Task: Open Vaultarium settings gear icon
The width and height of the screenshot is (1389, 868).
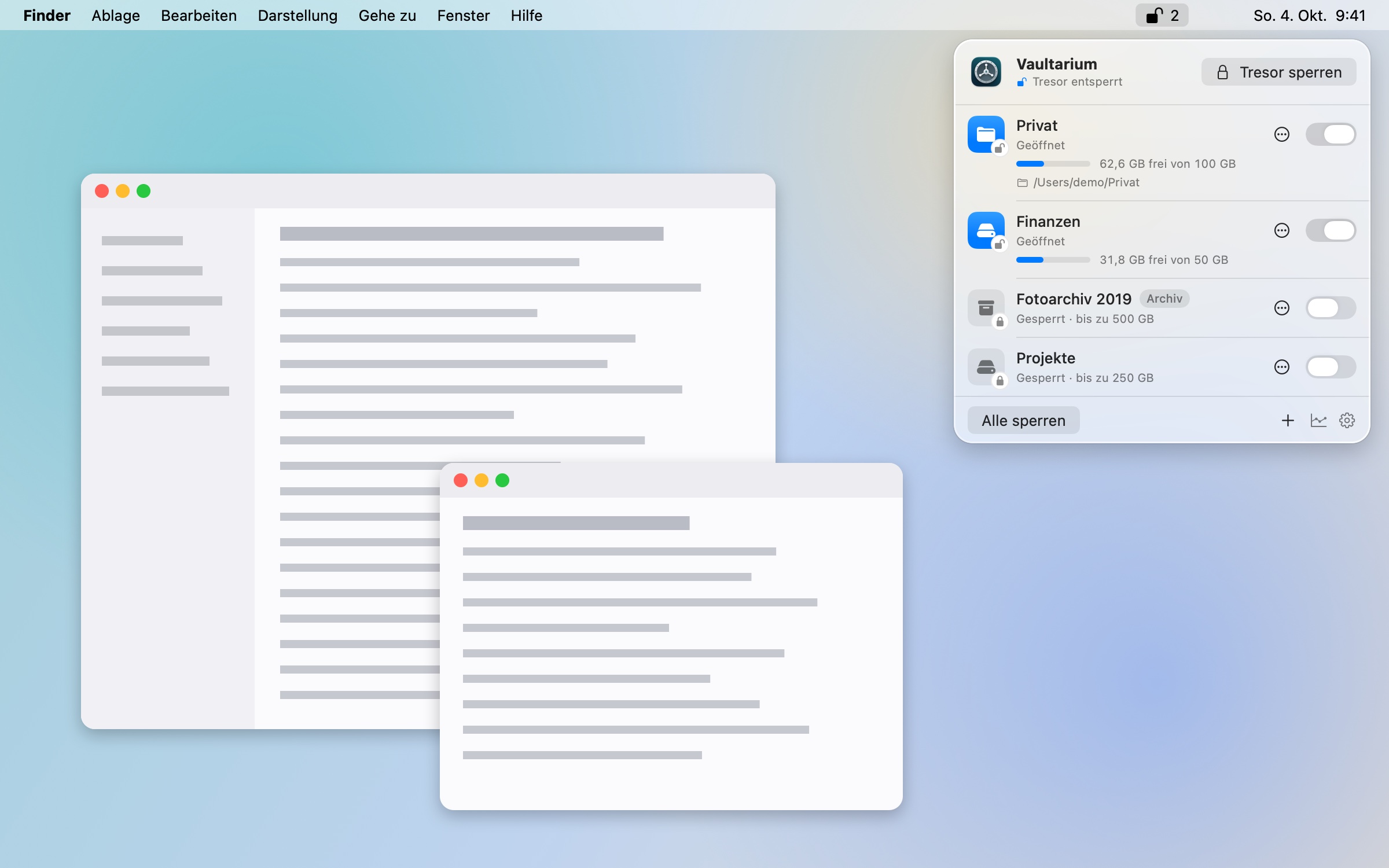Action: tap(1347, 421)
